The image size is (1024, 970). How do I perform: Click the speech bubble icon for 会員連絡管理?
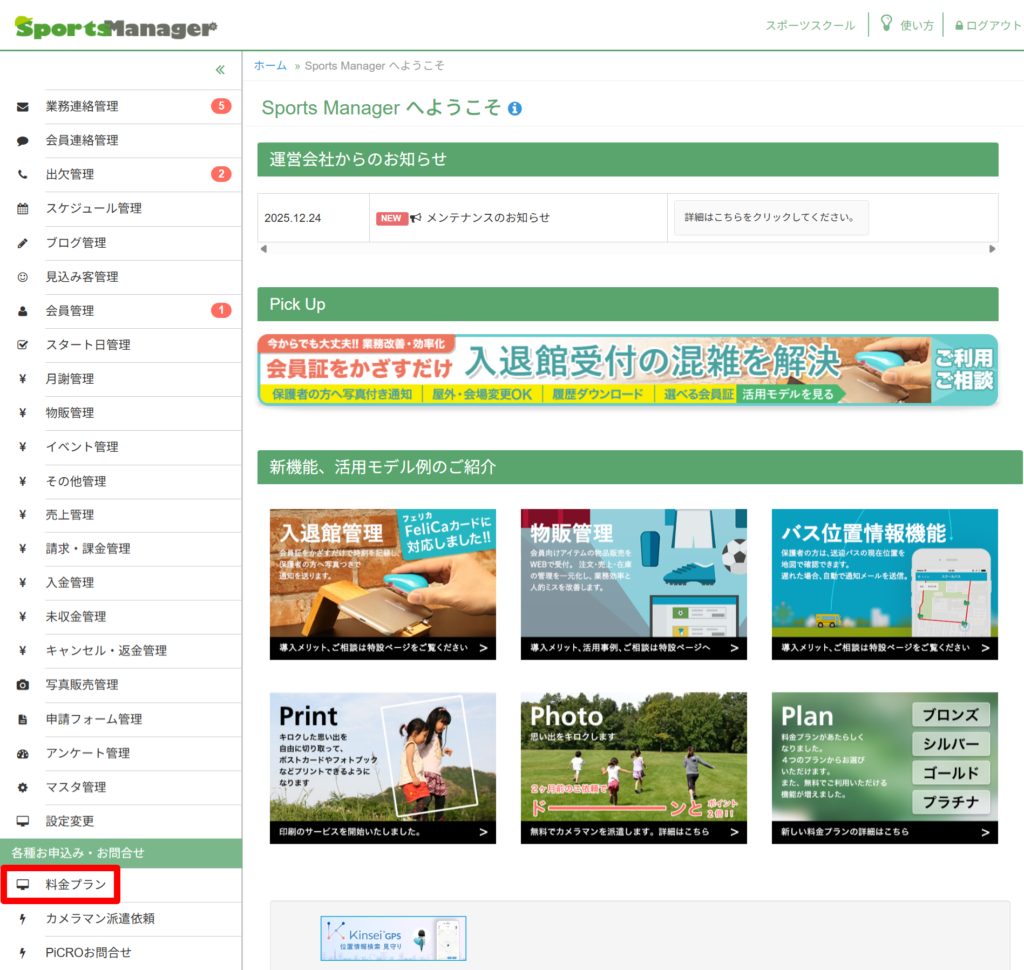pos(23,141)
